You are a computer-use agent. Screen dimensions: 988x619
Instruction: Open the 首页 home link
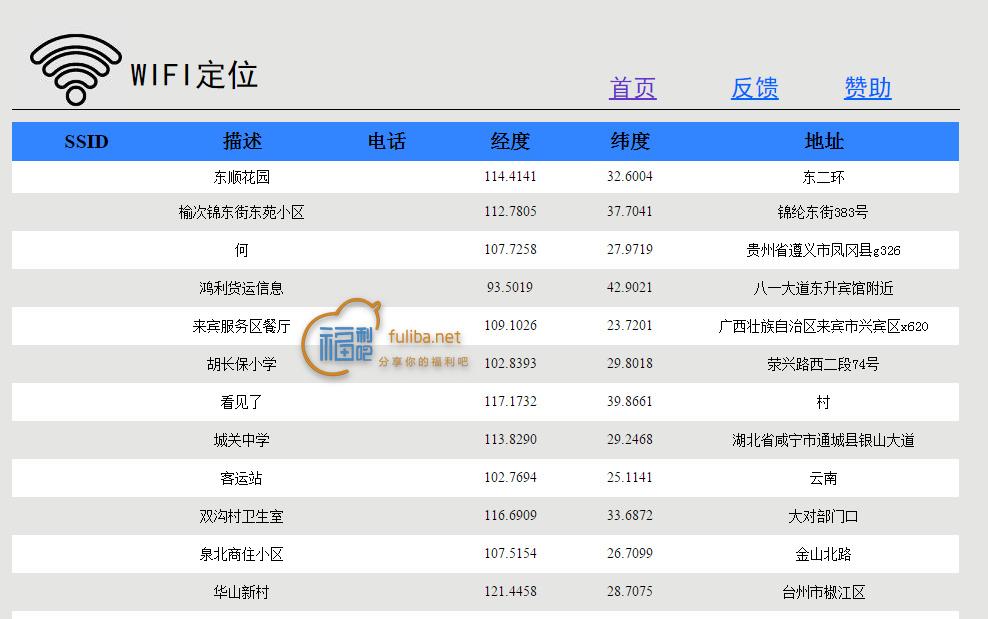633,88
